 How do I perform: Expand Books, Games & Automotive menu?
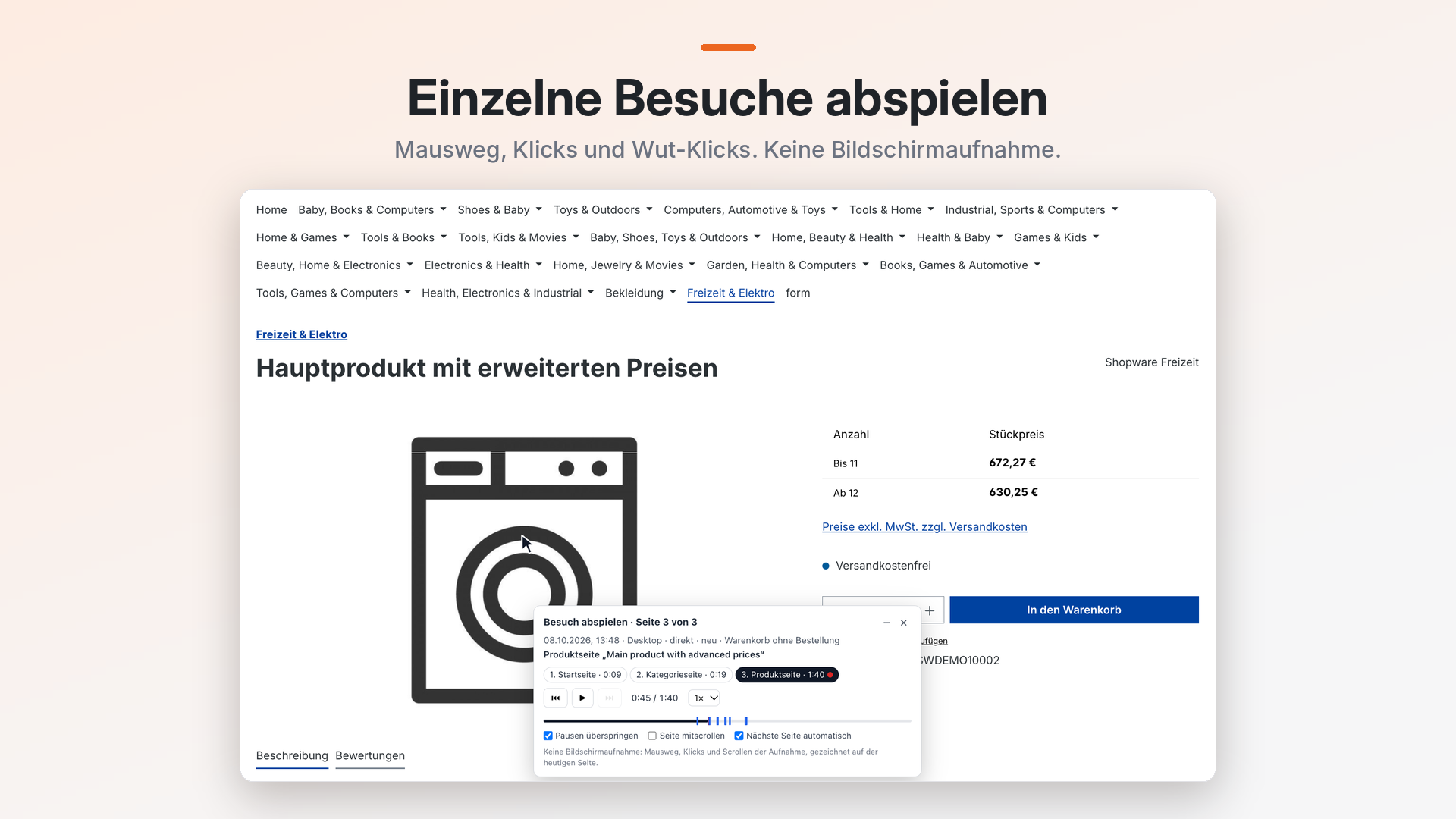[960, 265]
